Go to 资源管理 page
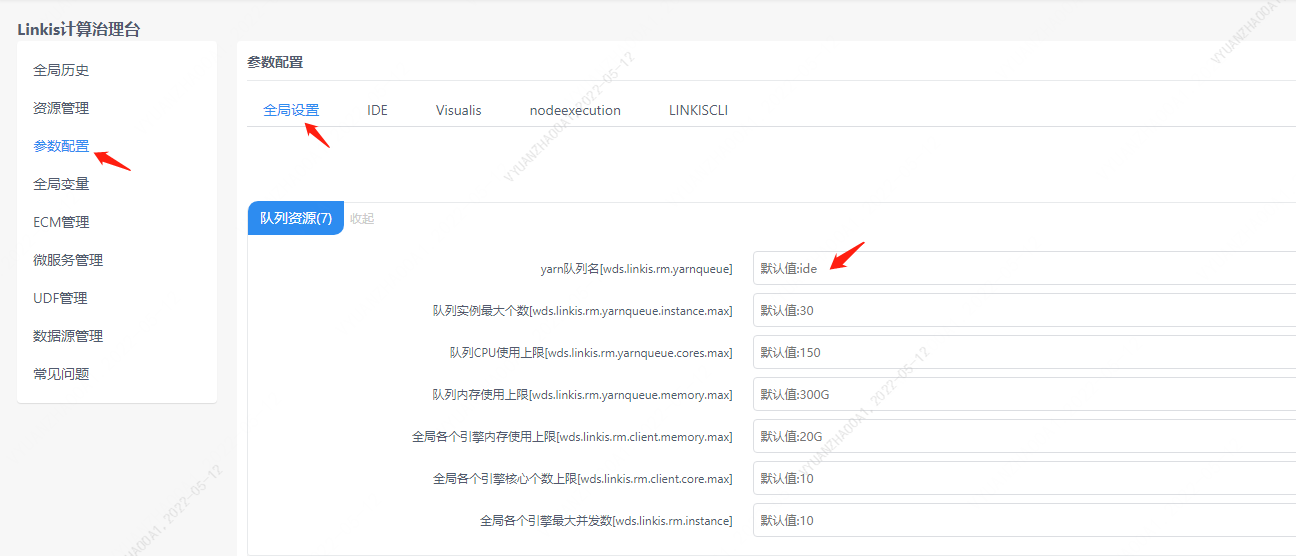This screenshot has width=1296, height=556. [x=61, y=108]
